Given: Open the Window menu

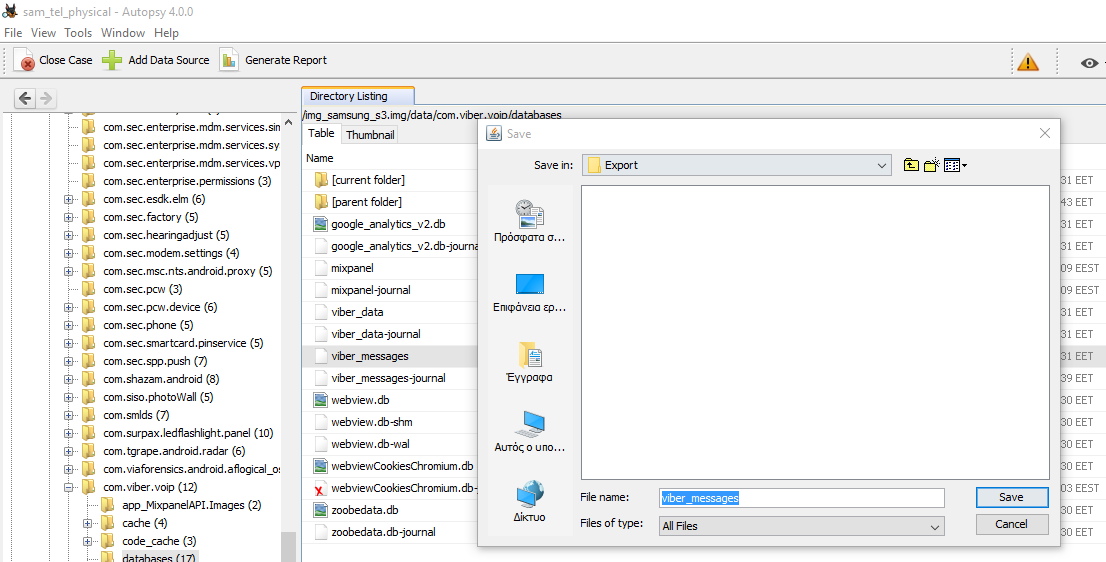Looking at the screenshot, I should click(123, 32).
